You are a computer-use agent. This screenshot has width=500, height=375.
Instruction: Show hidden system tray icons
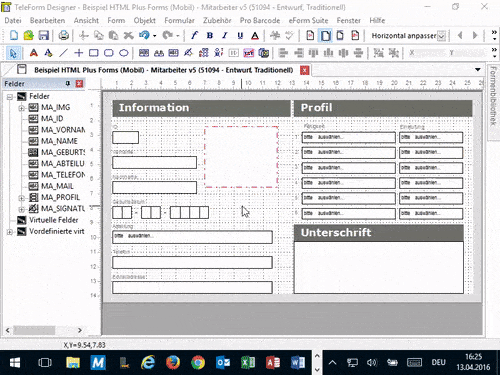[x=332, y=363]
